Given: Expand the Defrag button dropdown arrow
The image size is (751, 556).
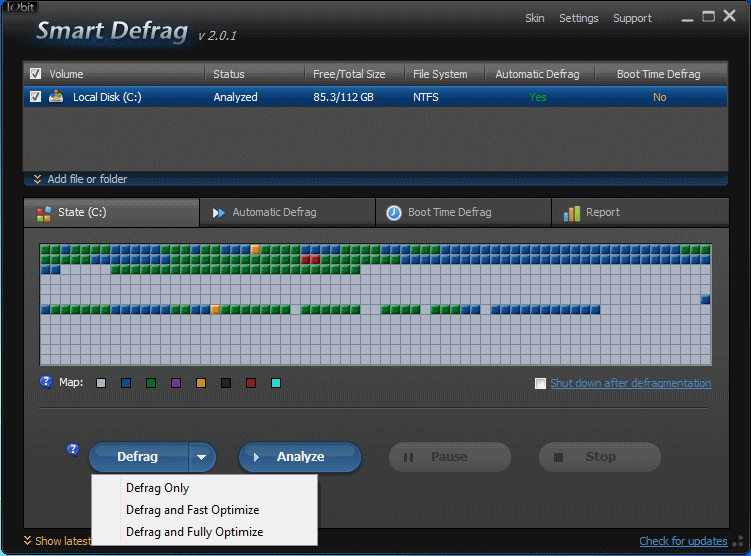Looking at the screenshot, I should pyautogui.click(x=202, y=457).
